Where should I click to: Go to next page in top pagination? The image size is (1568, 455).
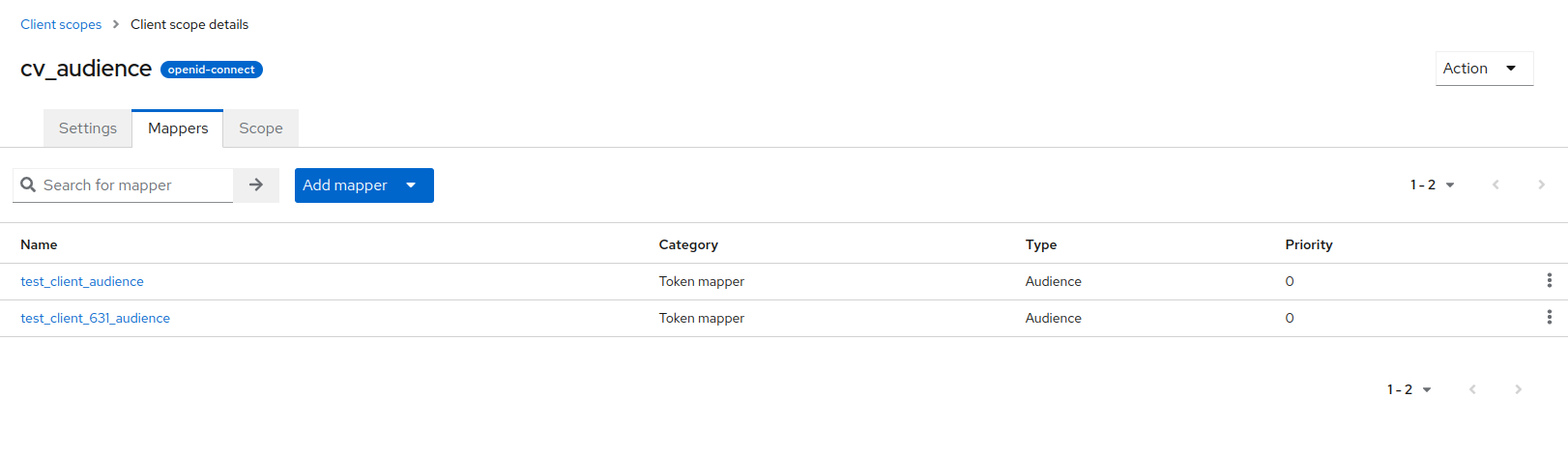click(1541, 185)
